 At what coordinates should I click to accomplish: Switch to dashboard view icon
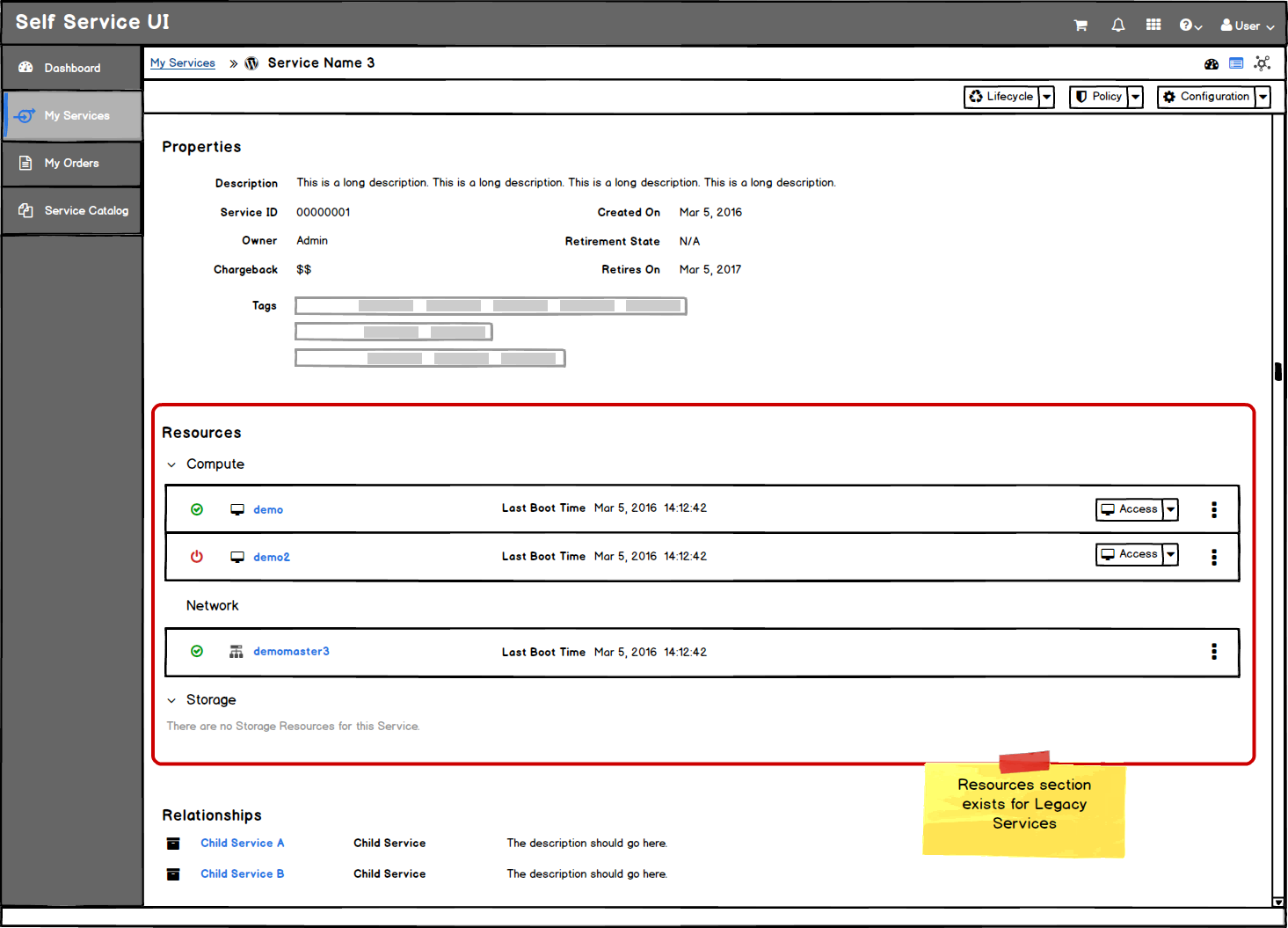tap(1212, 63)
